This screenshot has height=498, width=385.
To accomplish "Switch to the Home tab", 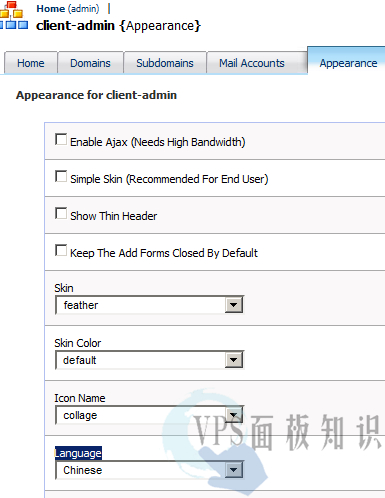I will pyautogui.click(x=31, y=63).
